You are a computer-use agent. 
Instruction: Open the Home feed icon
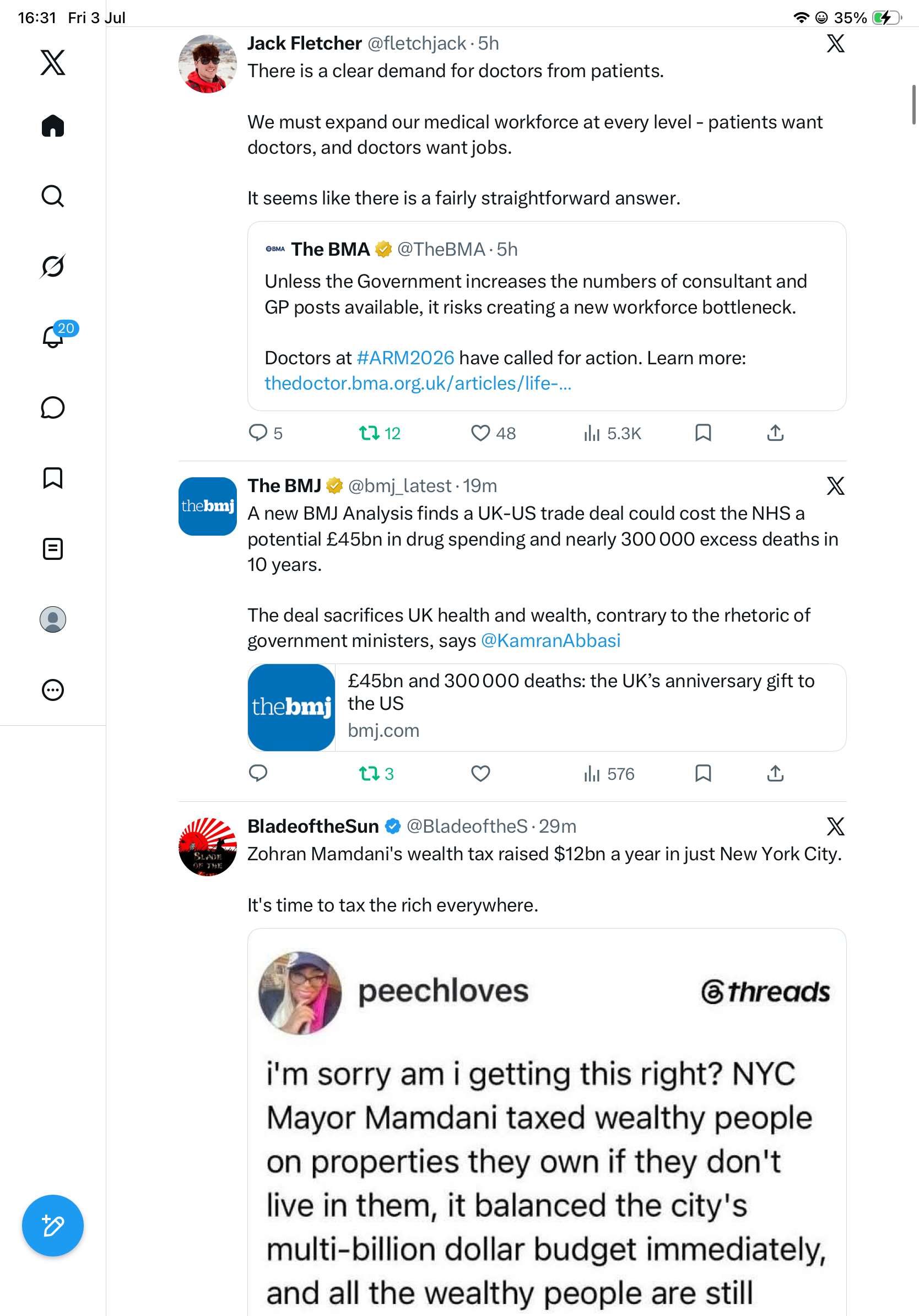pyautogui.click(x=53, y=126)
